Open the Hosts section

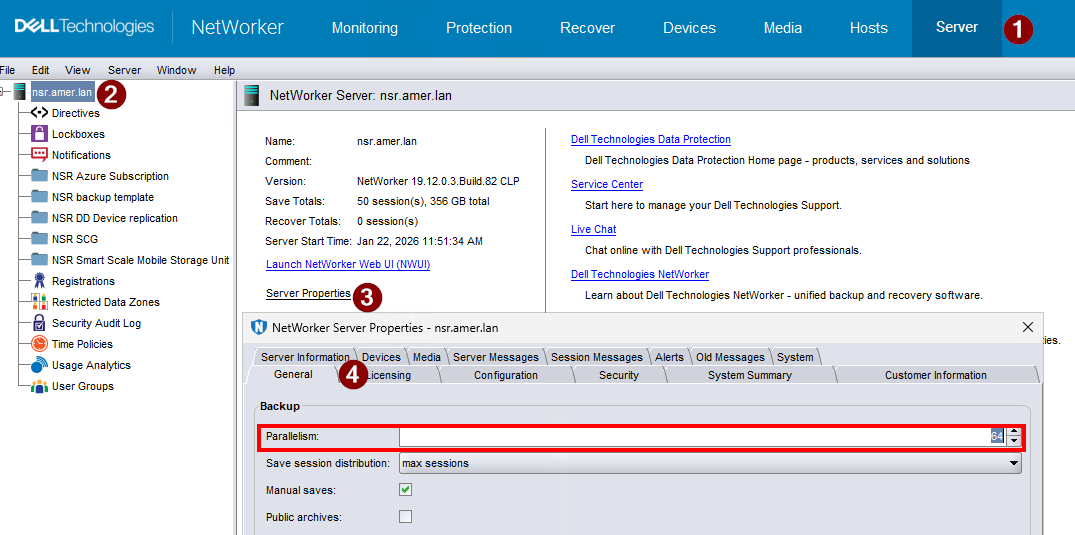tap(869, 28)
